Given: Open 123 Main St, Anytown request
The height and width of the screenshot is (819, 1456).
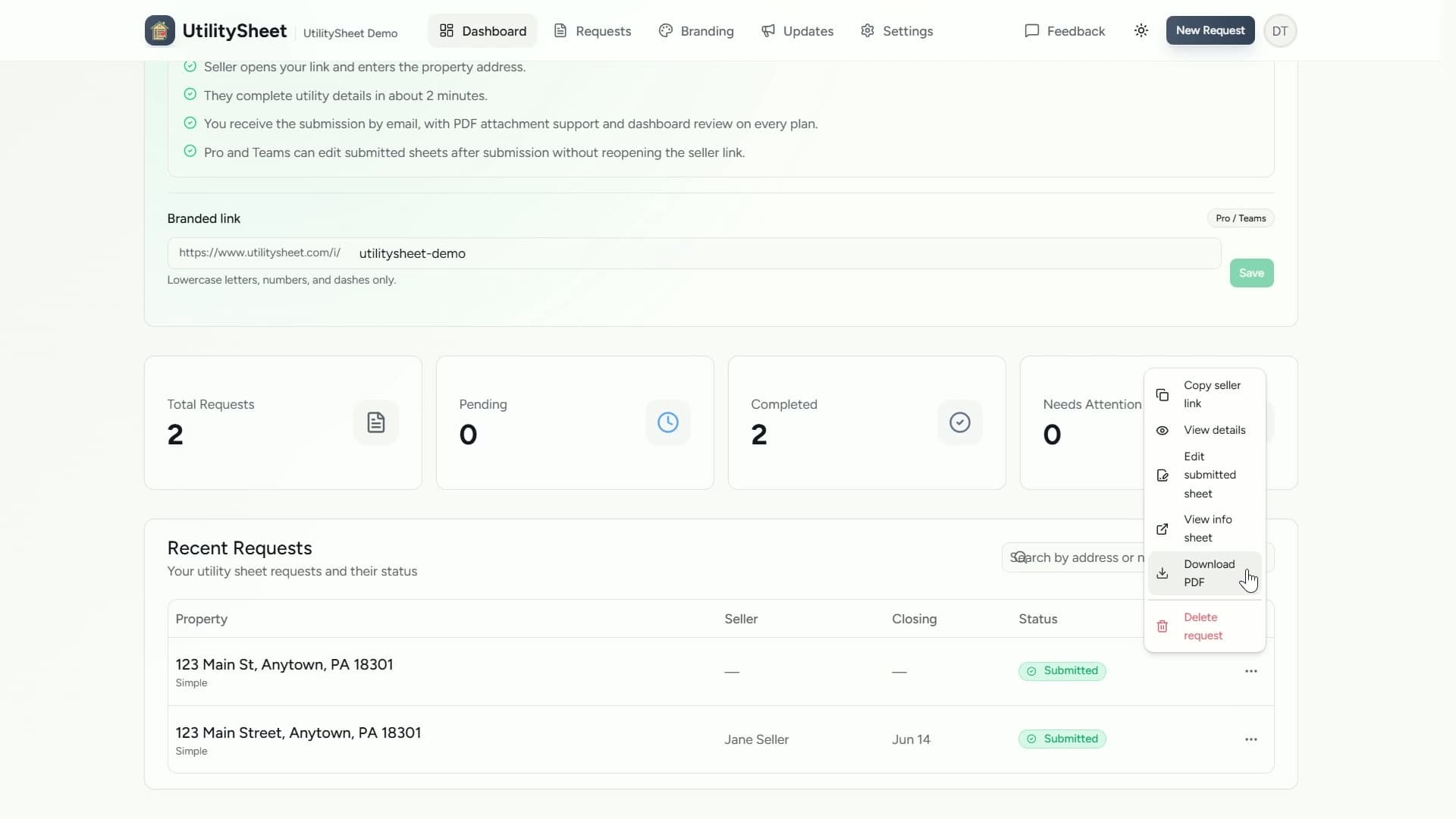Looking at the screenshot, I should tap(284, 664).
